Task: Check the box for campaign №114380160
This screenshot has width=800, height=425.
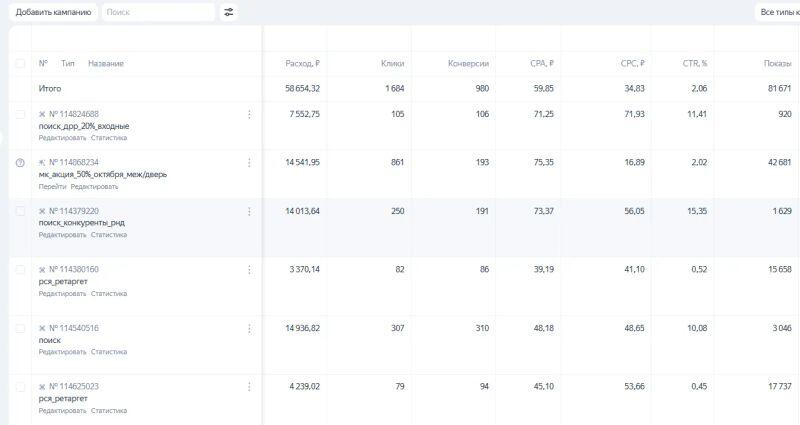Action: [x=20, y=269]
